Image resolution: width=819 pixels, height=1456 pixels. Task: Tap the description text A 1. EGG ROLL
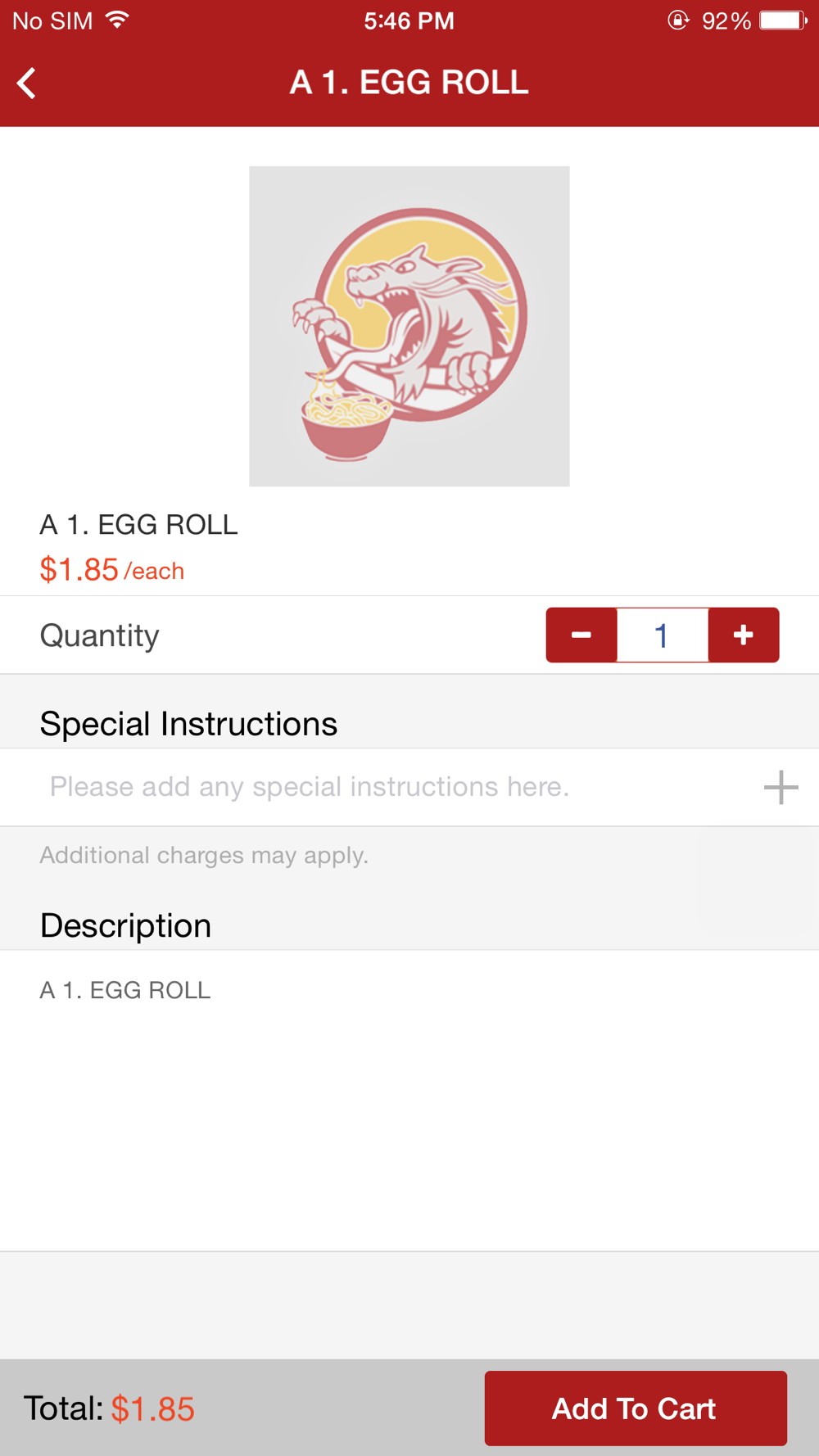click(125, 990)
